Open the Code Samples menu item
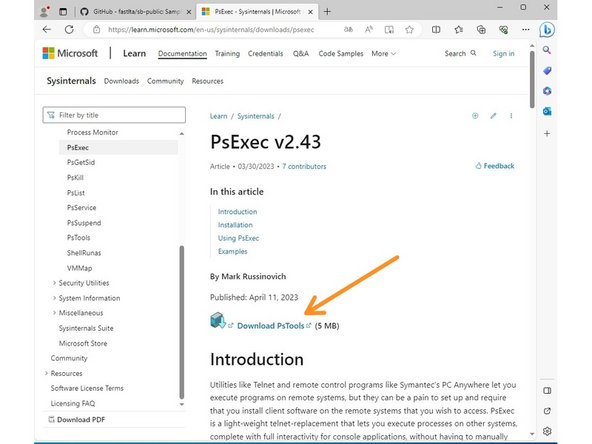The width and height of the screenshot is (592, 444). 341,54
